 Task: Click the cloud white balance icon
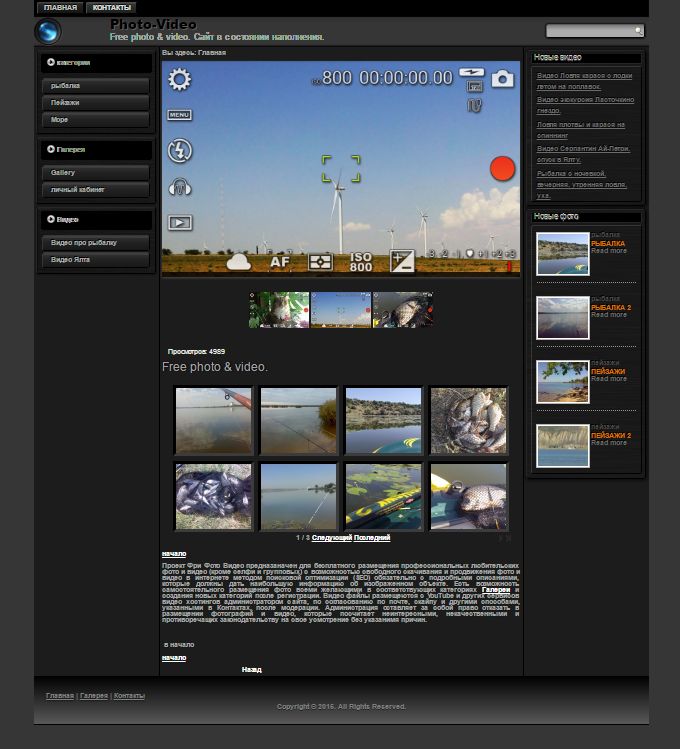[x=239, y=262]
